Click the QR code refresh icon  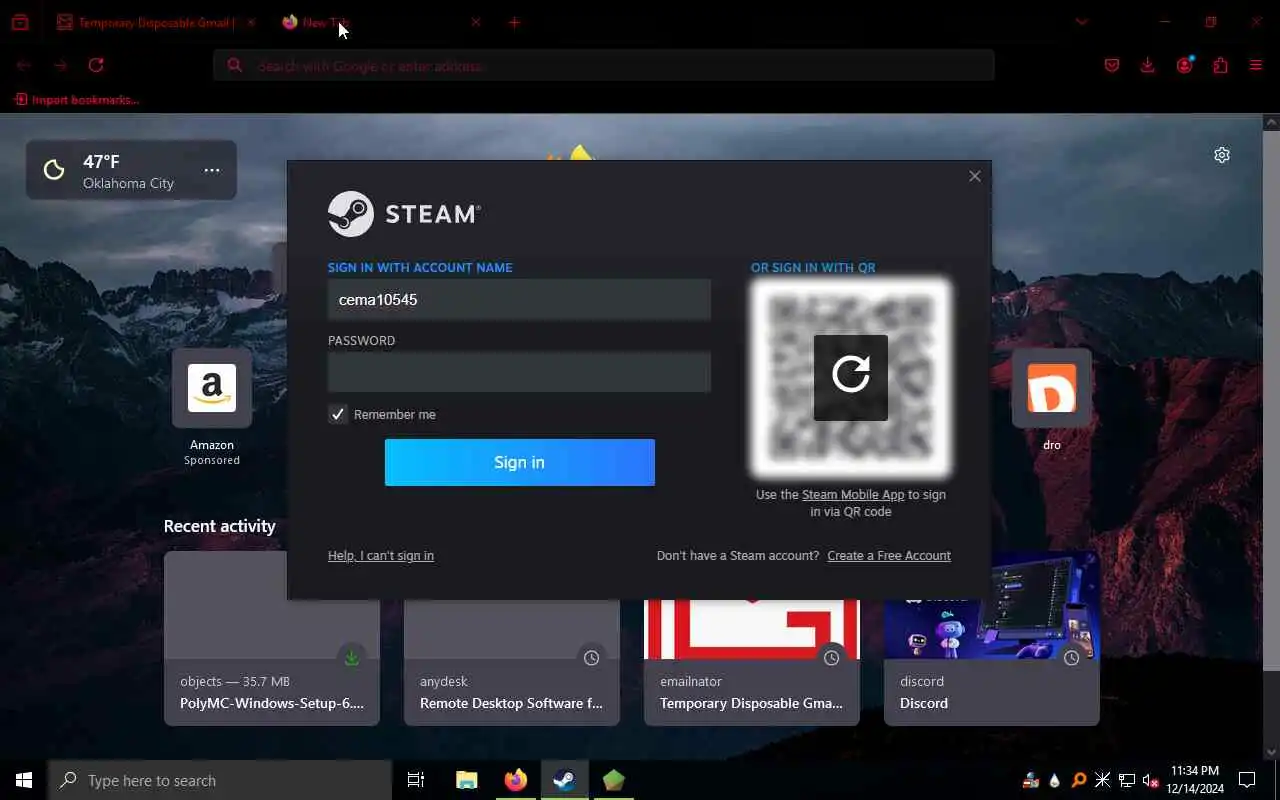click(x=851, y=377)
